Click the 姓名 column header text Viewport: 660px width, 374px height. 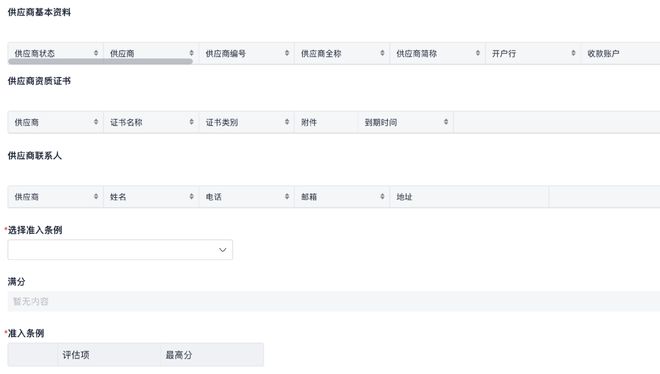click(118, 197)
